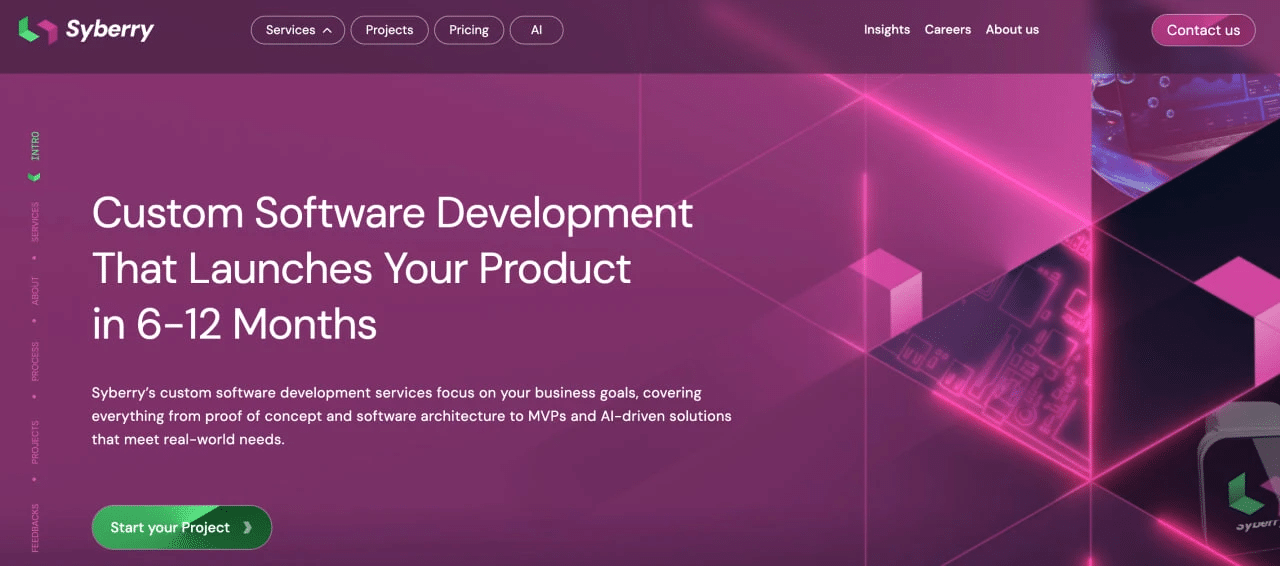Jump to the INTRO section in the side navigation

coord(35,146)
